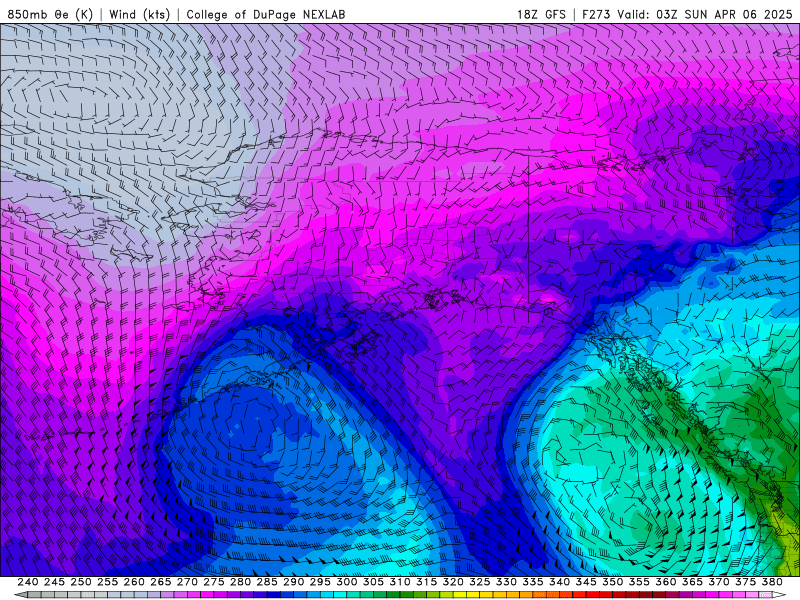The height and width of the screenshot is (600, 800).
Task: Click the 360 legend value
Action: [666, 582]
